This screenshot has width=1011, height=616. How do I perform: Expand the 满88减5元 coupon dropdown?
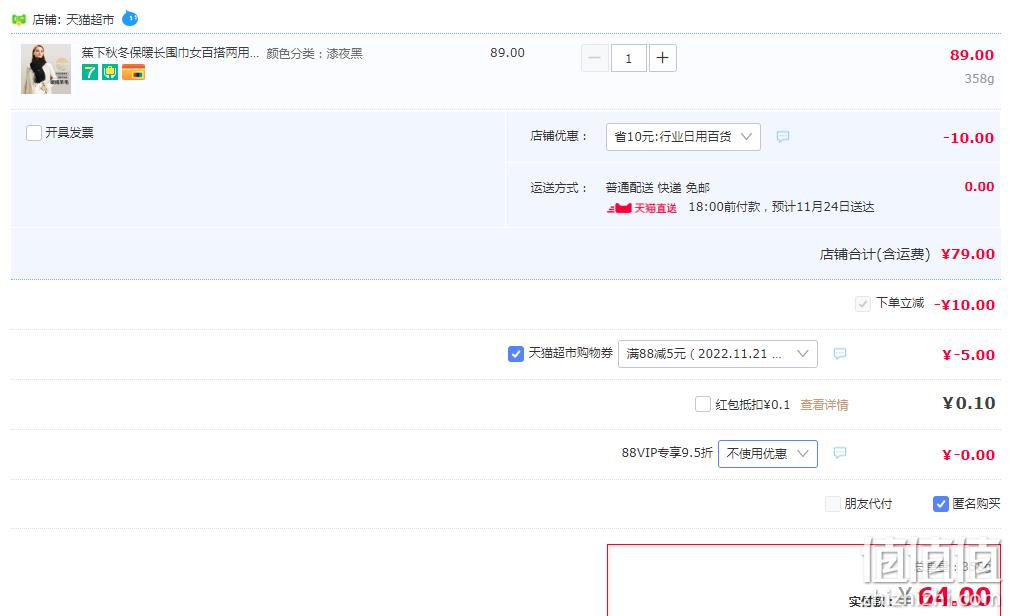click(x=718, y=353)
